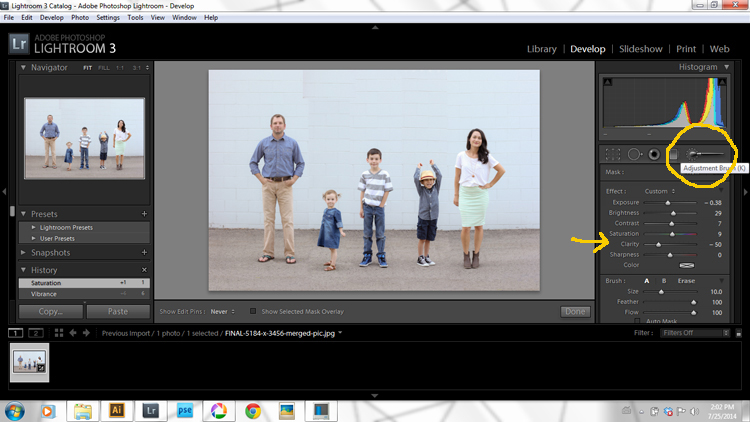Screen dimensions: 750x422
Task: Click the Clarity slider handle
Action: tap(658, 244)
